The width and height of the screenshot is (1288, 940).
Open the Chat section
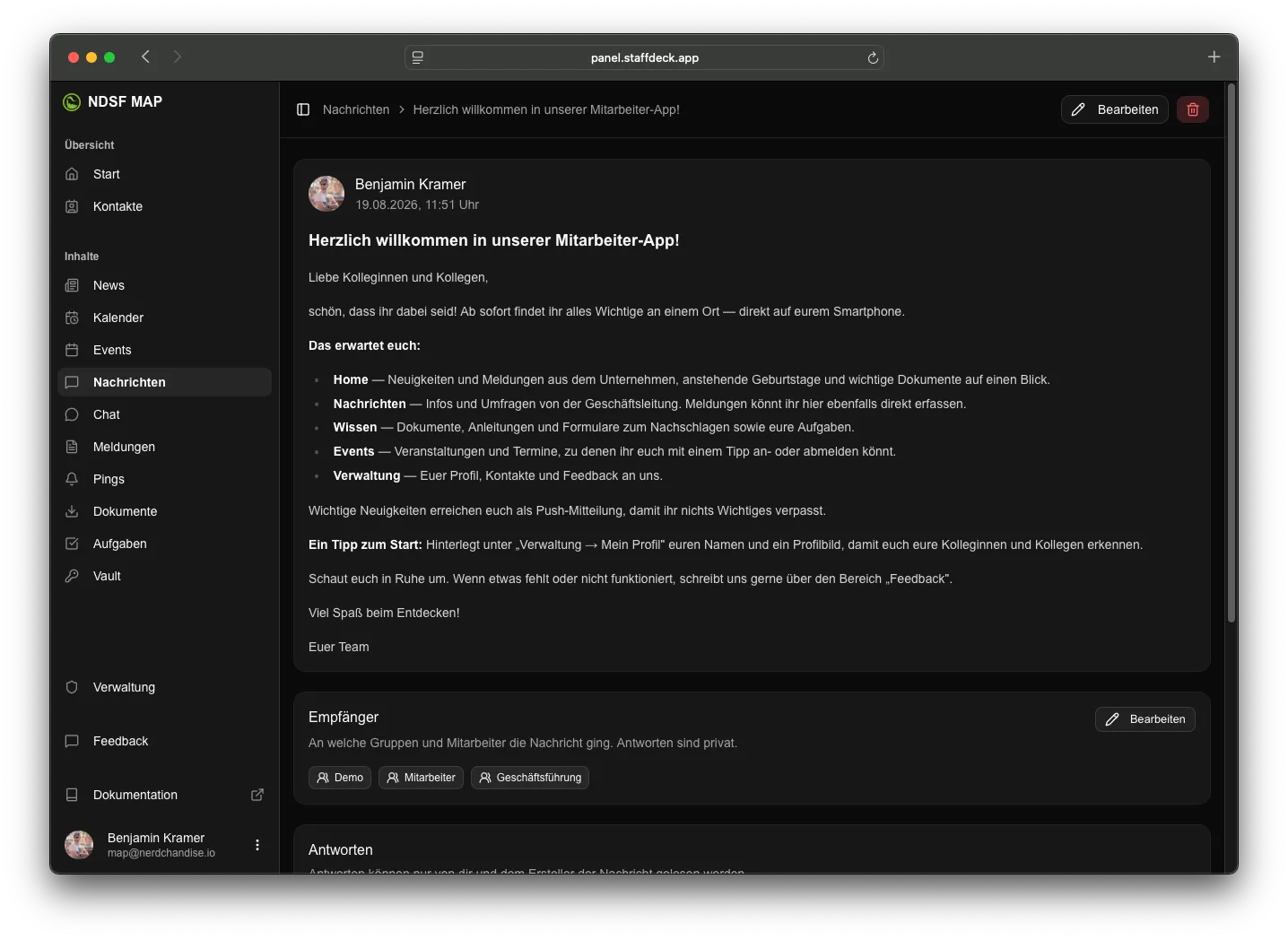[165, 414]
